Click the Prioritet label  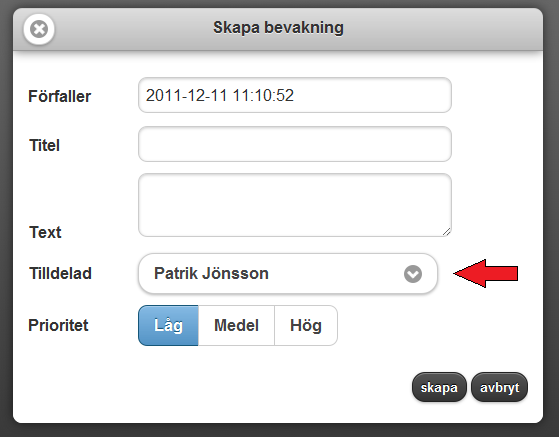58,325
